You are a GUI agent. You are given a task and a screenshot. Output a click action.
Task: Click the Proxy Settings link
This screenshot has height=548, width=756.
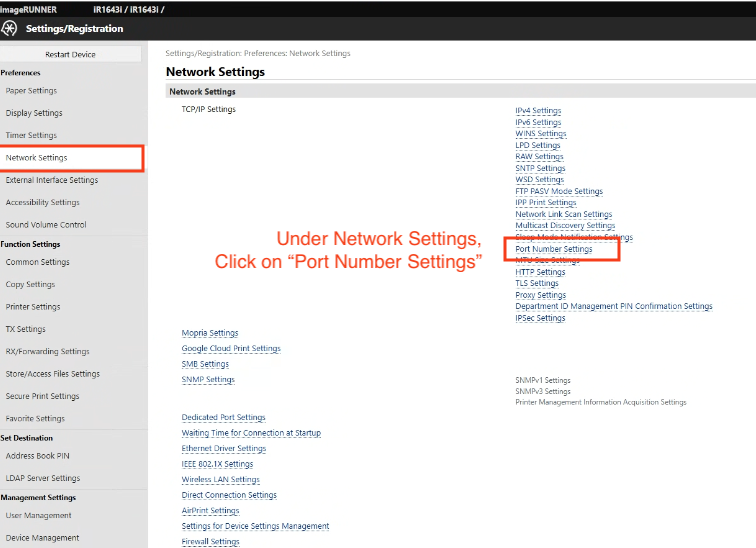click(540, 295)
